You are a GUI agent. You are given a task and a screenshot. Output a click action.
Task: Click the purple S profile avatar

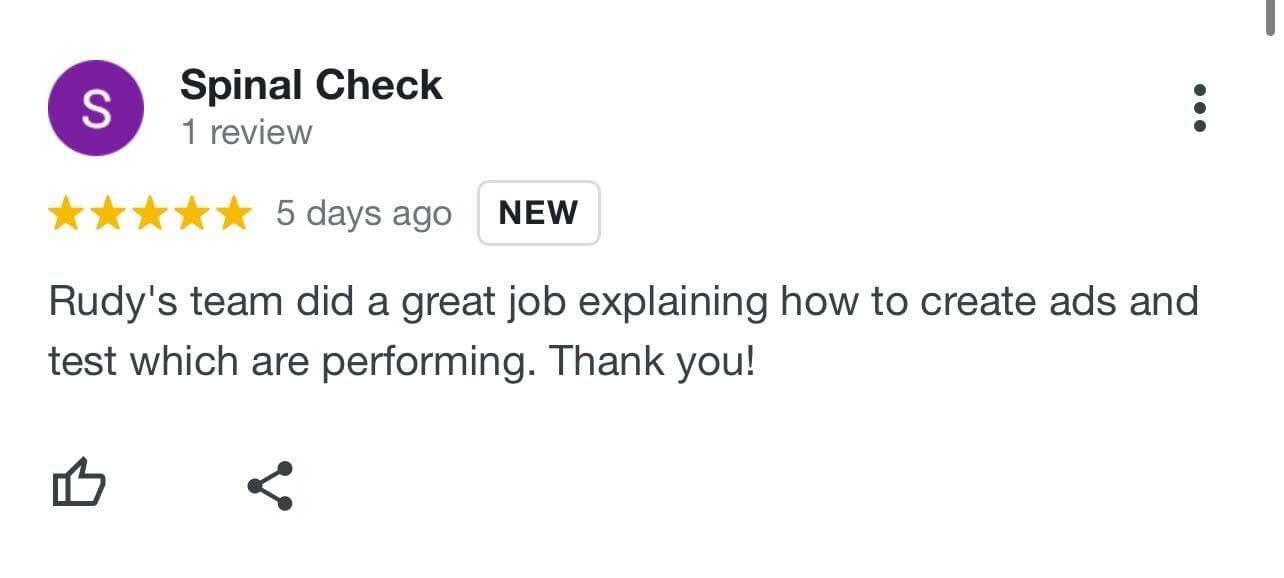[x=96, y=108]
